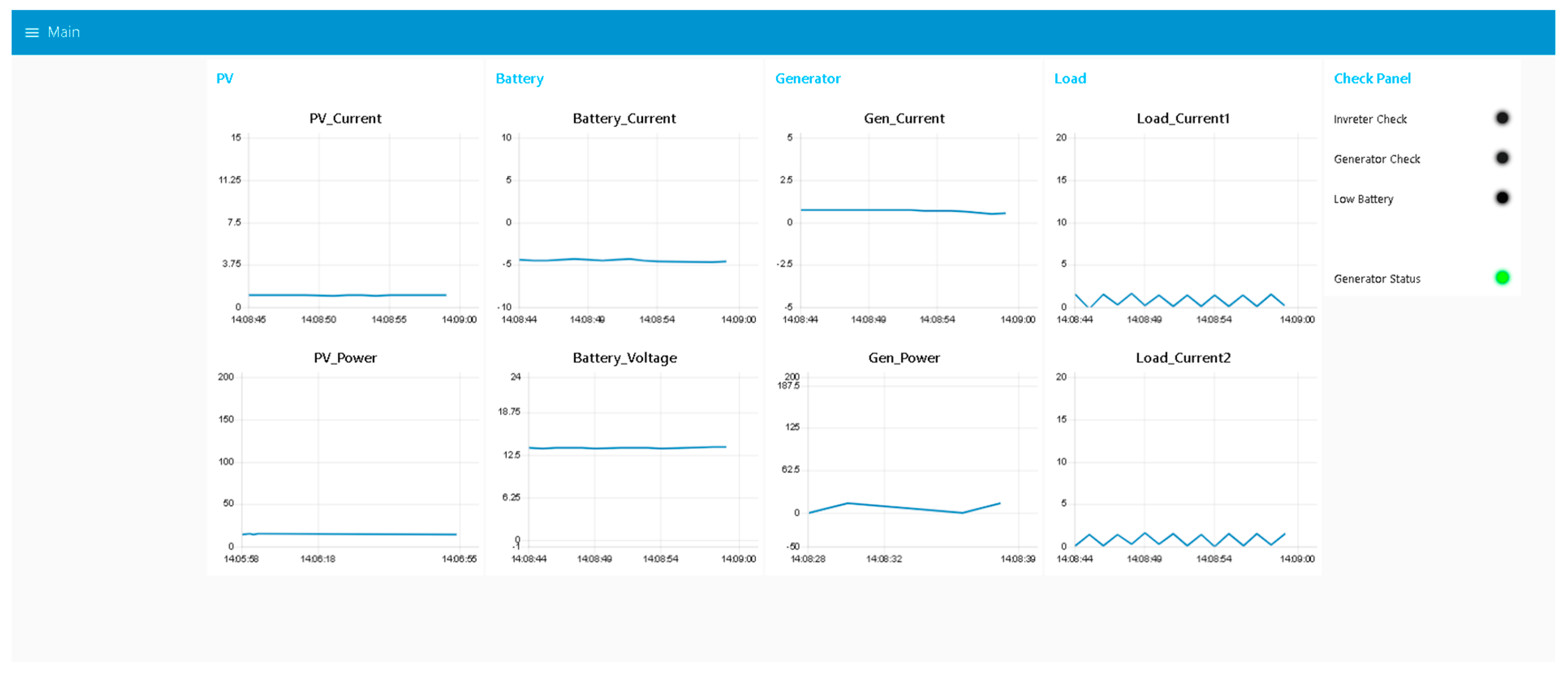Click the Main title in header
Viewport: 1568px width, 674px height.
(x=63, y=32)
